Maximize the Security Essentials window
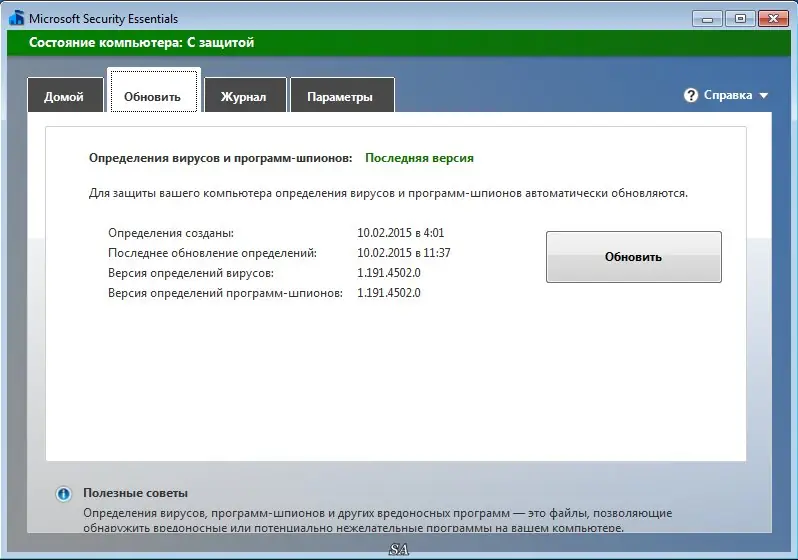 pyautogui.click(x=740, y=19)
